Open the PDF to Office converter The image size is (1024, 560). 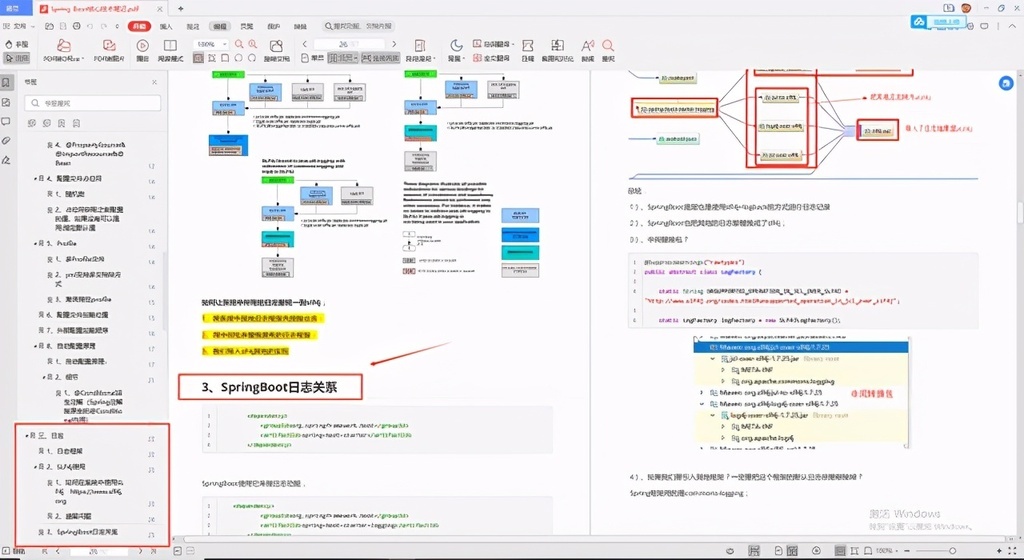tap(63, 50)
